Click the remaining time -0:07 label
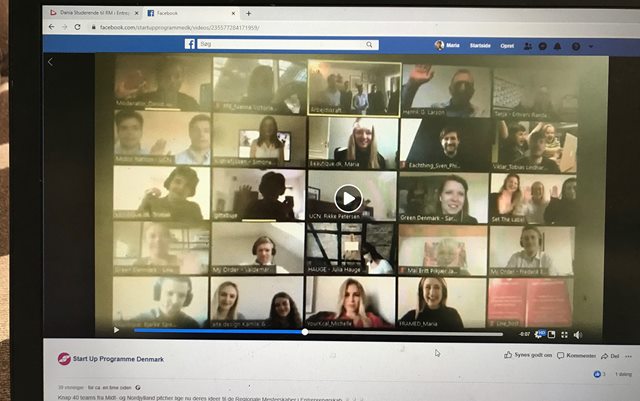Viewport: 640px width, 401px height. tap(524, 334)
